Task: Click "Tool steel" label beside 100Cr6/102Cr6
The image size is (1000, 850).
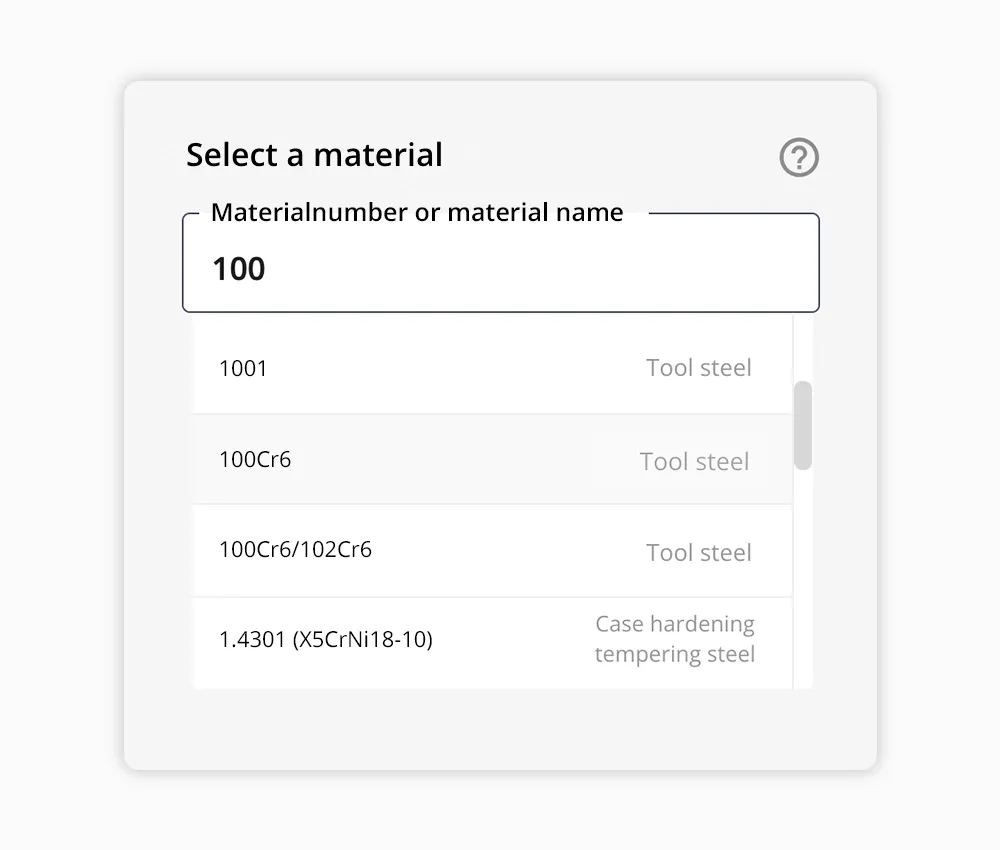Action: tap(698, 553)
